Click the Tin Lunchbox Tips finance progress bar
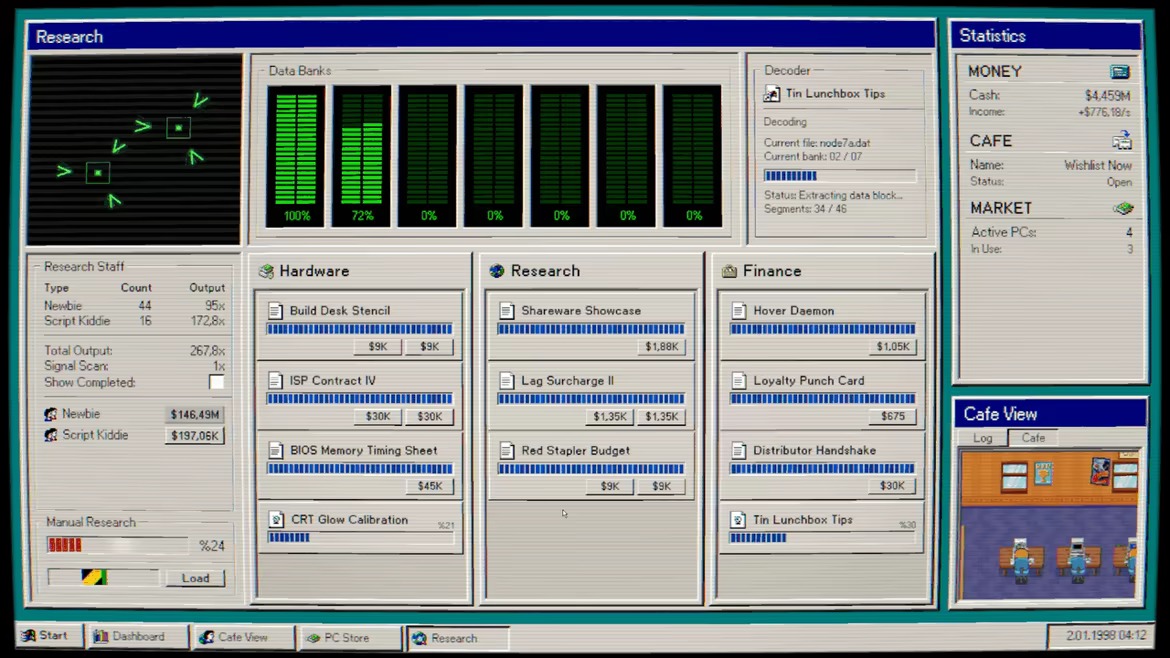Image resolution: width=1170 pixels, height=658 pixels. coord(822,537)
